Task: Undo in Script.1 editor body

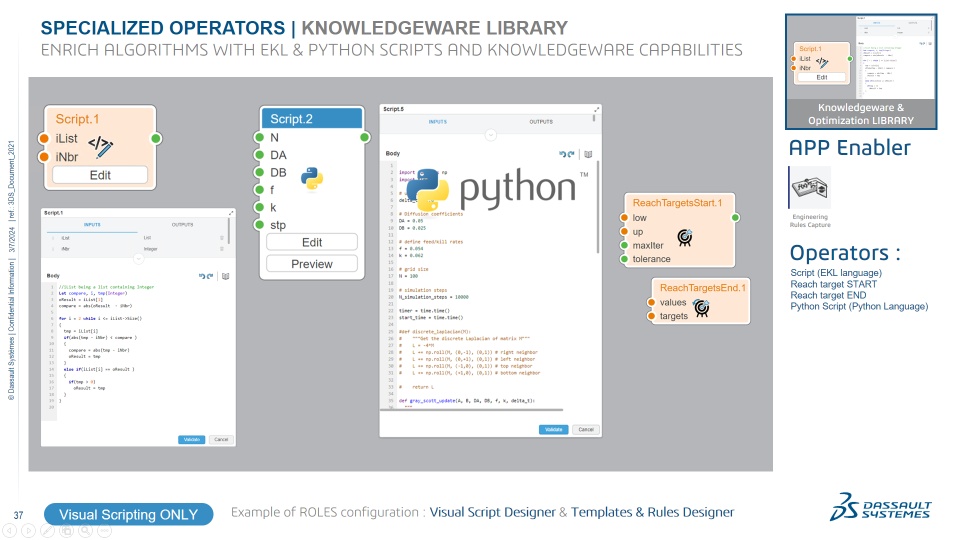Action: point(201,276)
